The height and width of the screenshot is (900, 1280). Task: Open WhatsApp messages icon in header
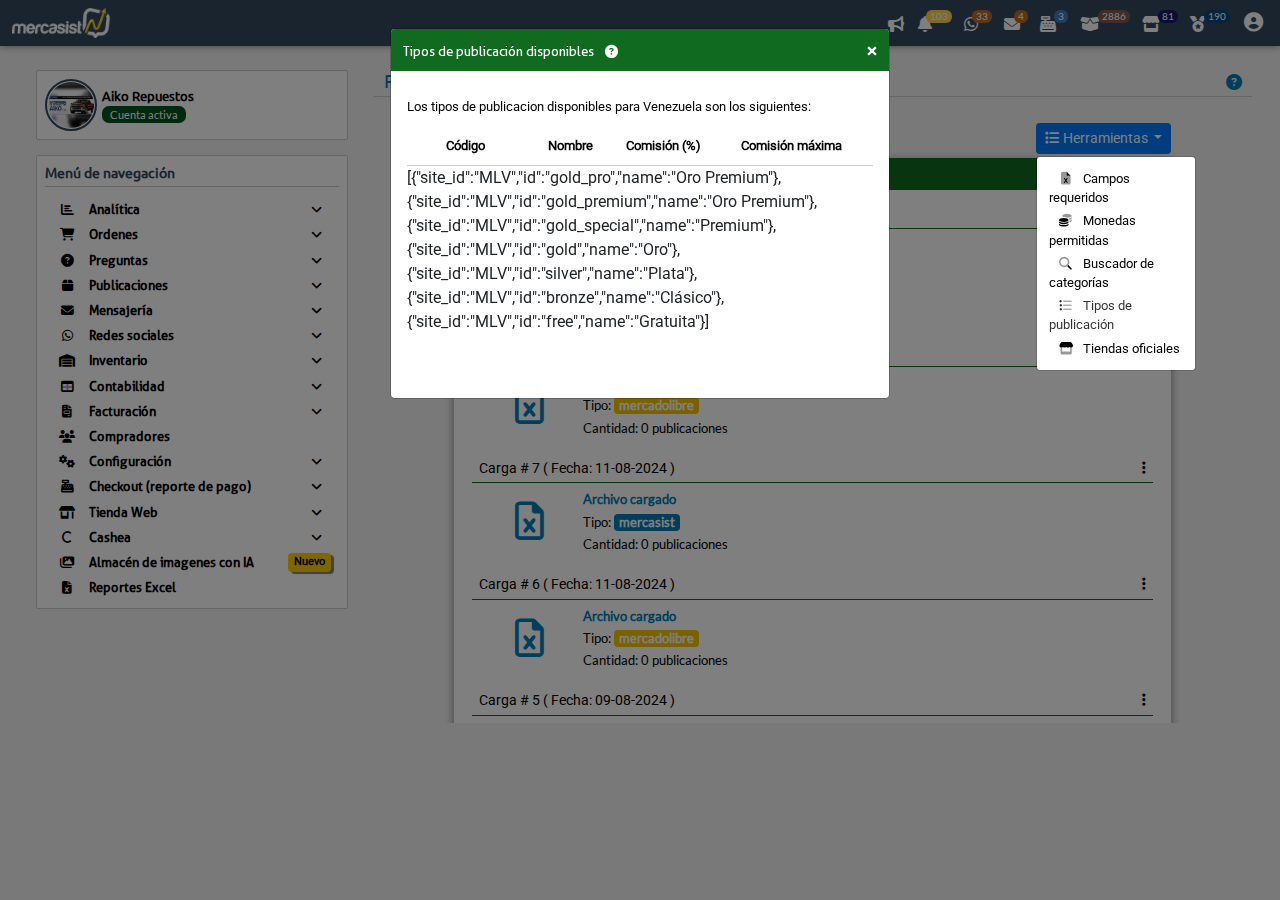[x=971, y=24]
